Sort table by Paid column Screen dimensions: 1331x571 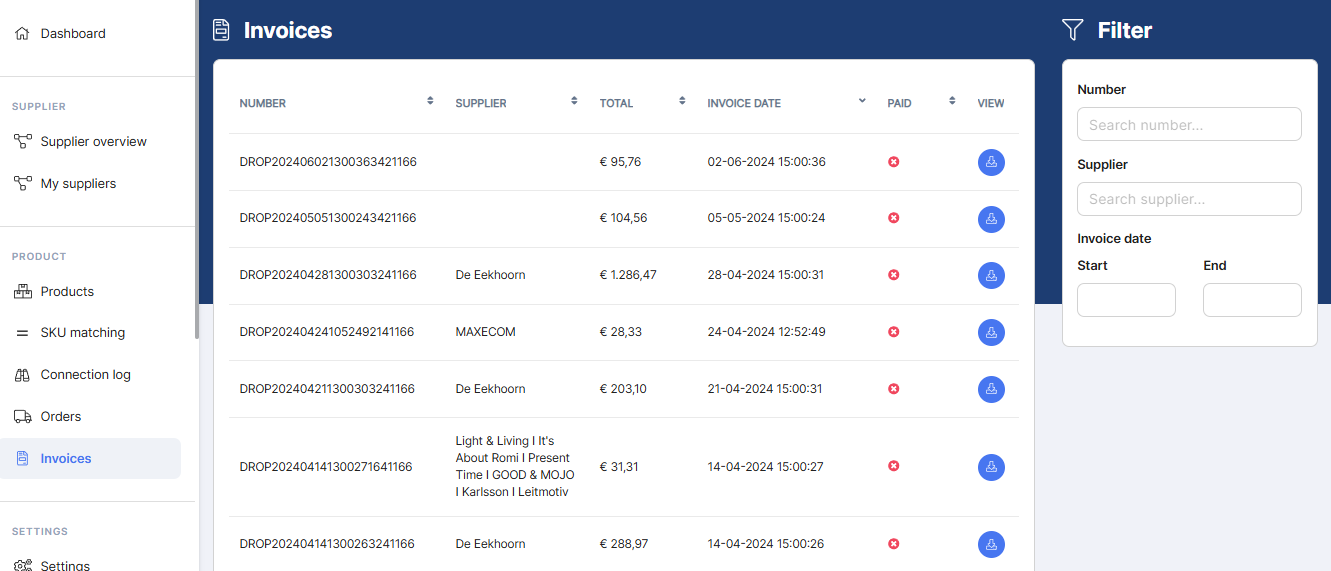tap(952, 101)
